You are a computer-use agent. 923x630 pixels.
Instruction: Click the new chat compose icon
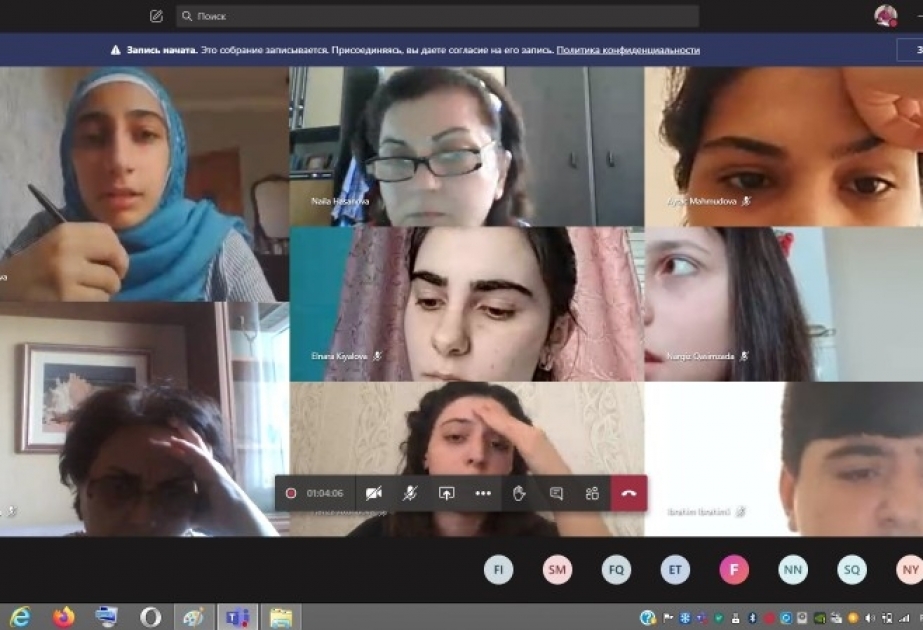156,16
